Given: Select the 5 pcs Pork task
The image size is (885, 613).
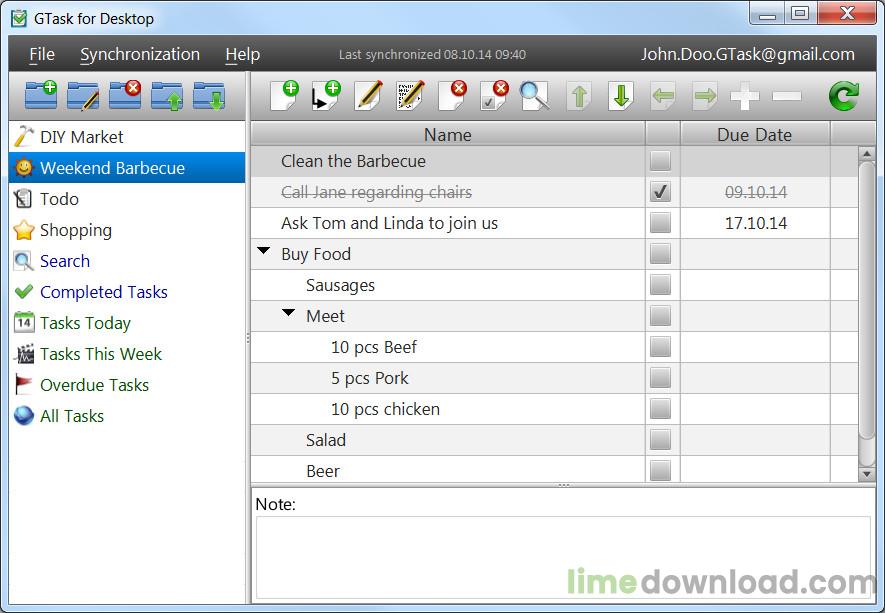Looking at the screenshot, I should pos(554,378).
